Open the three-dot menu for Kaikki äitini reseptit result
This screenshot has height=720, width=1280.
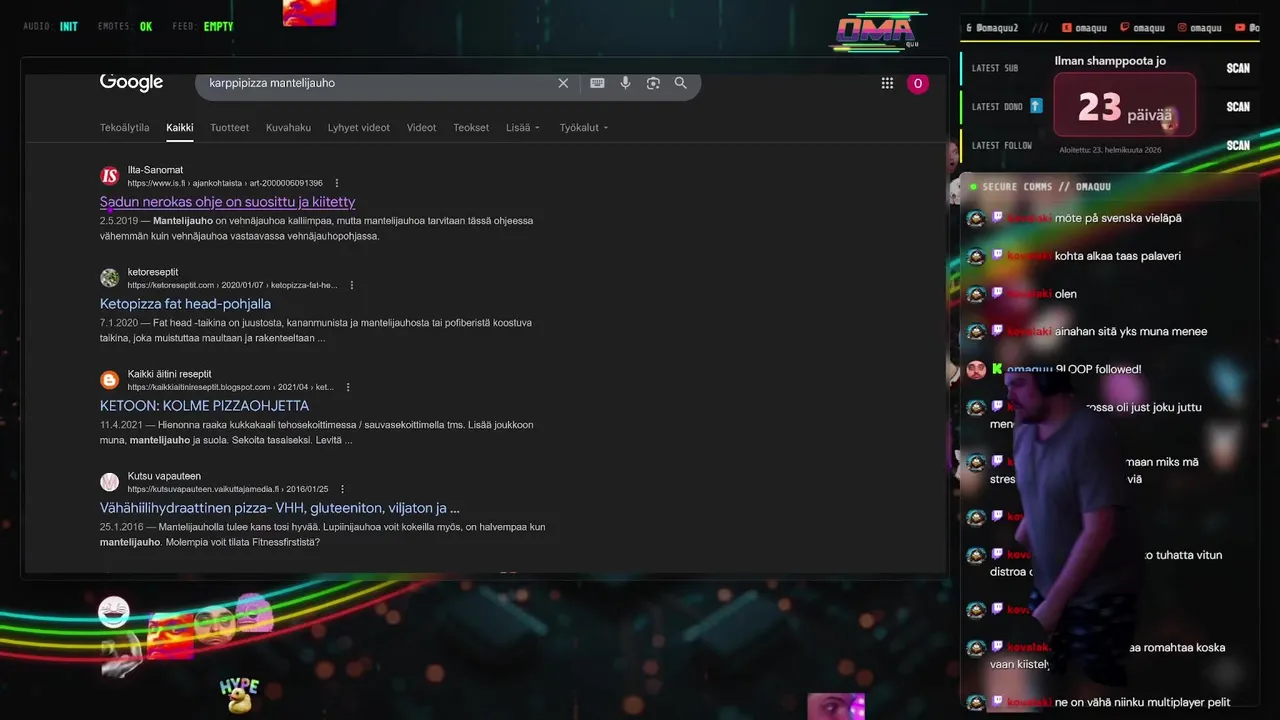(348, 387)
